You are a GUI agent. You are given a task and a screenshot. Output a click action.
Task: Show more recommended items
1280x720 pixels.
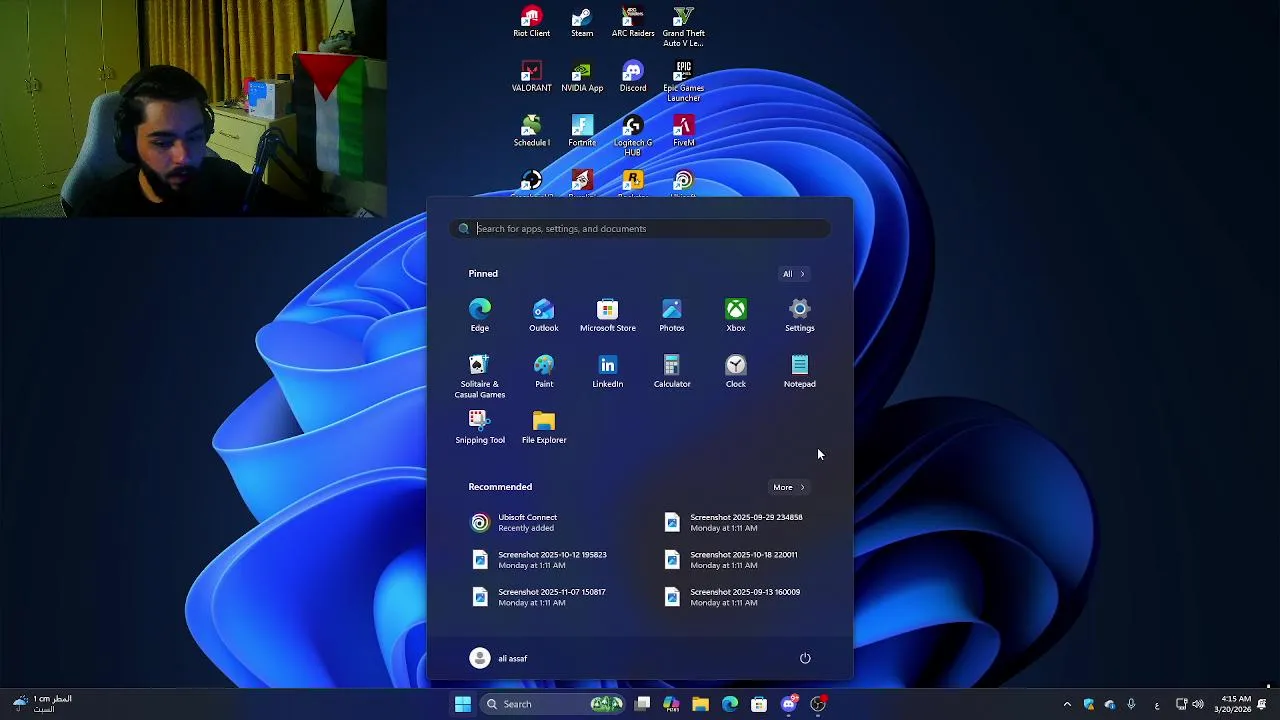[788, 487]
